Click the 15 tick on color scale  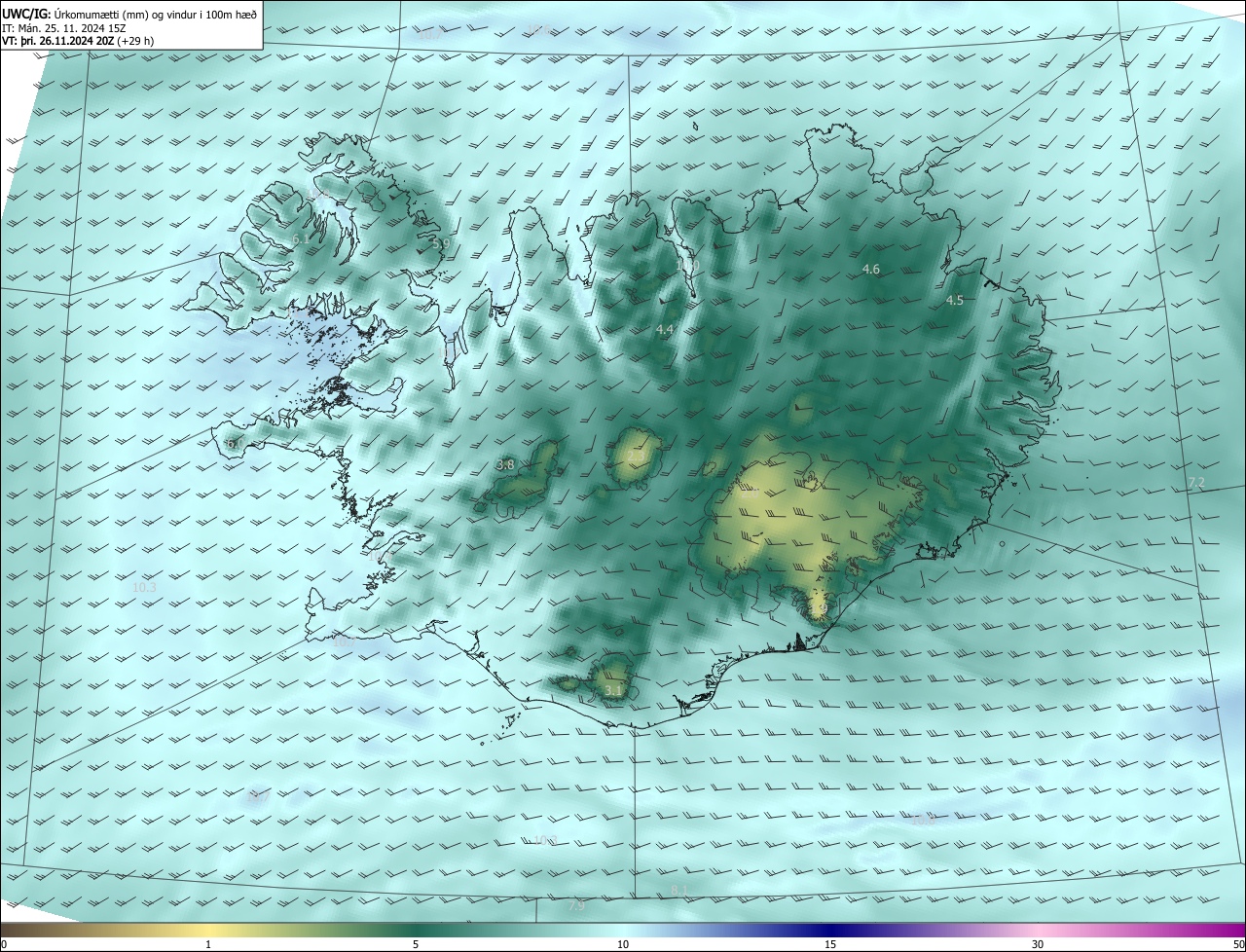(x=830, y=944)
